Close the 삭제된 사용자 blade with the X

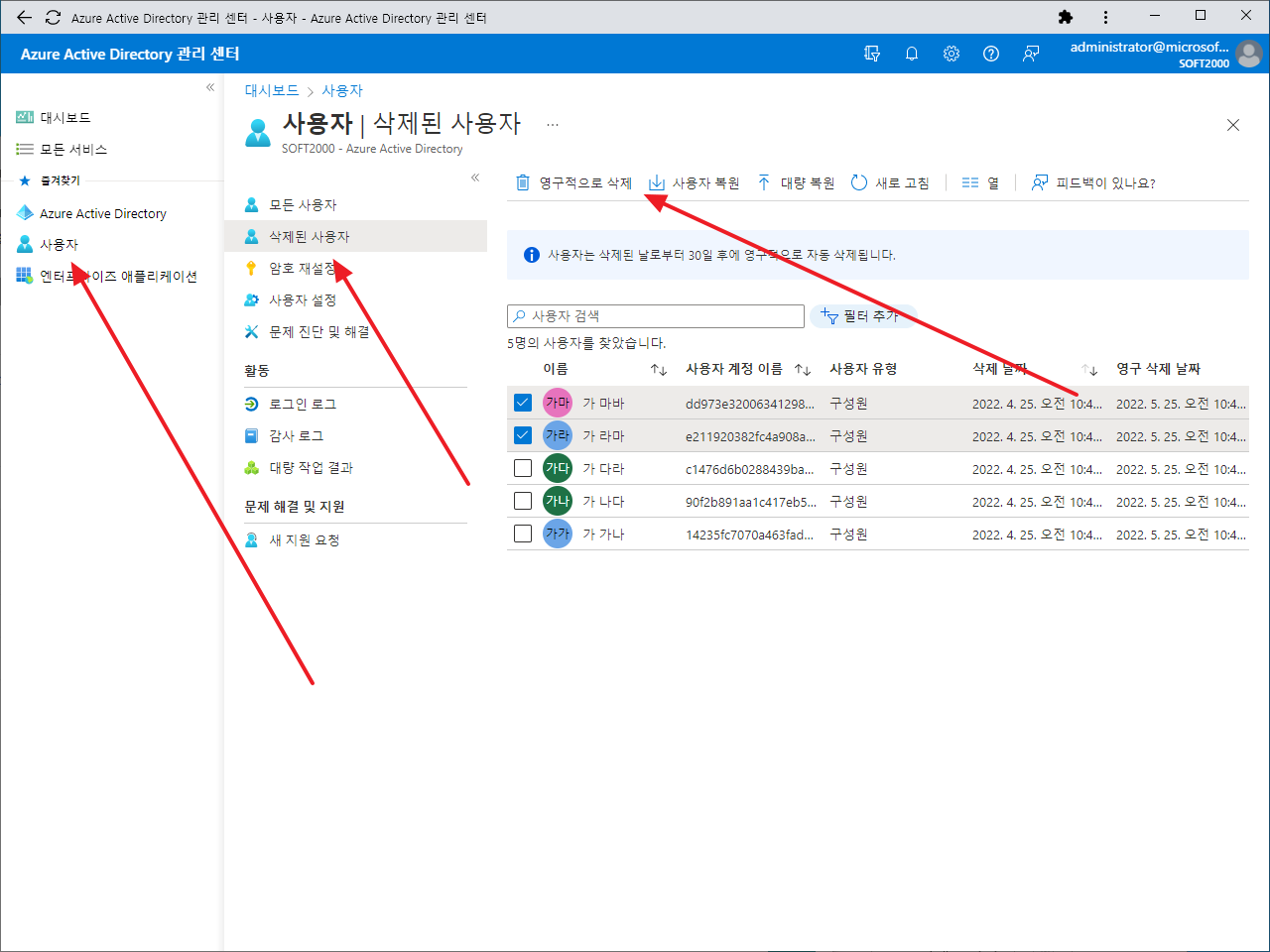(x=1233, y=125)
